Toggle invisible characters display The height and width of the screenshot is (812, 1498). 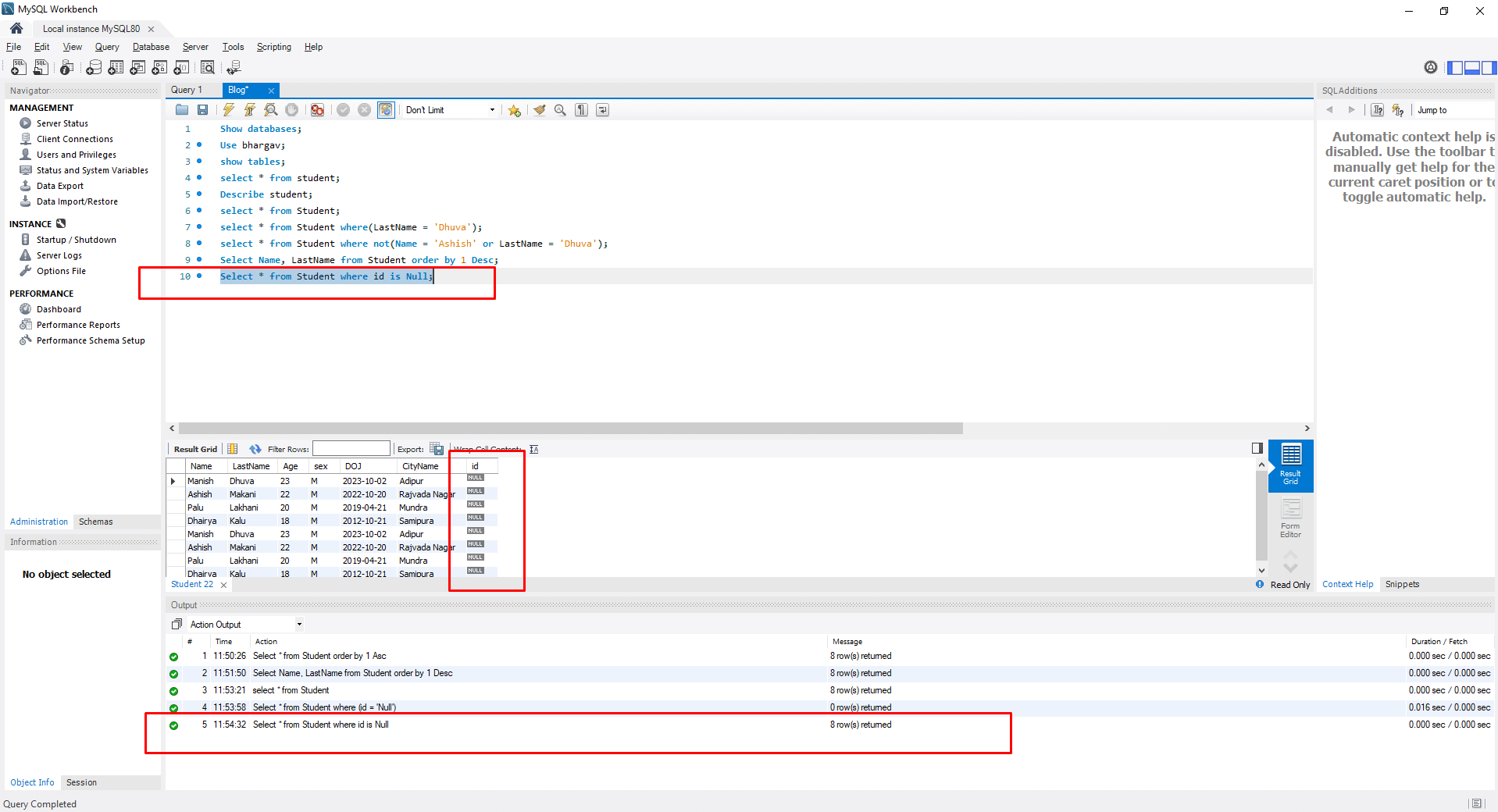[581, 110]
